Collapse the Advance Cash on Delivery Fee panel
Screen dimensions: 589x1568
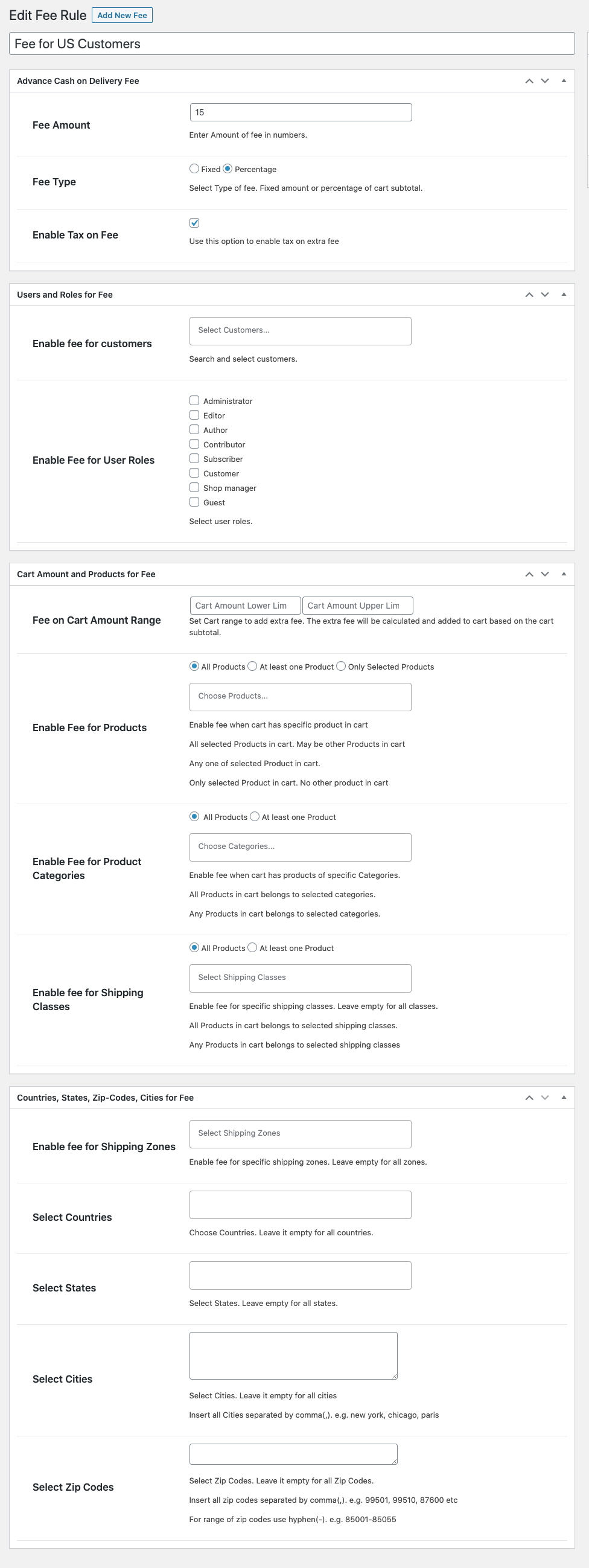(564, 81)
